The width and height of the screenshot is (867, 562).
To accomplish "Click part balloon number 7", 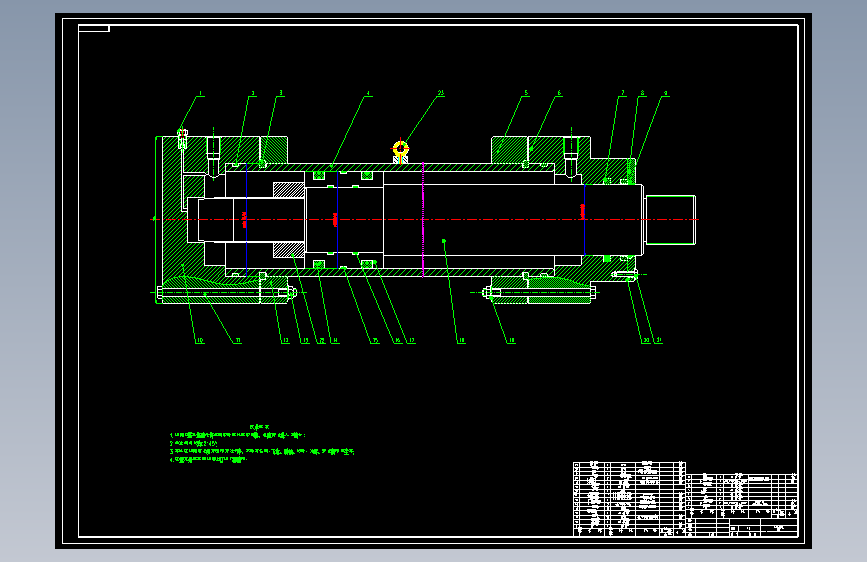I will pyautogui.click(x=623, y=93).
